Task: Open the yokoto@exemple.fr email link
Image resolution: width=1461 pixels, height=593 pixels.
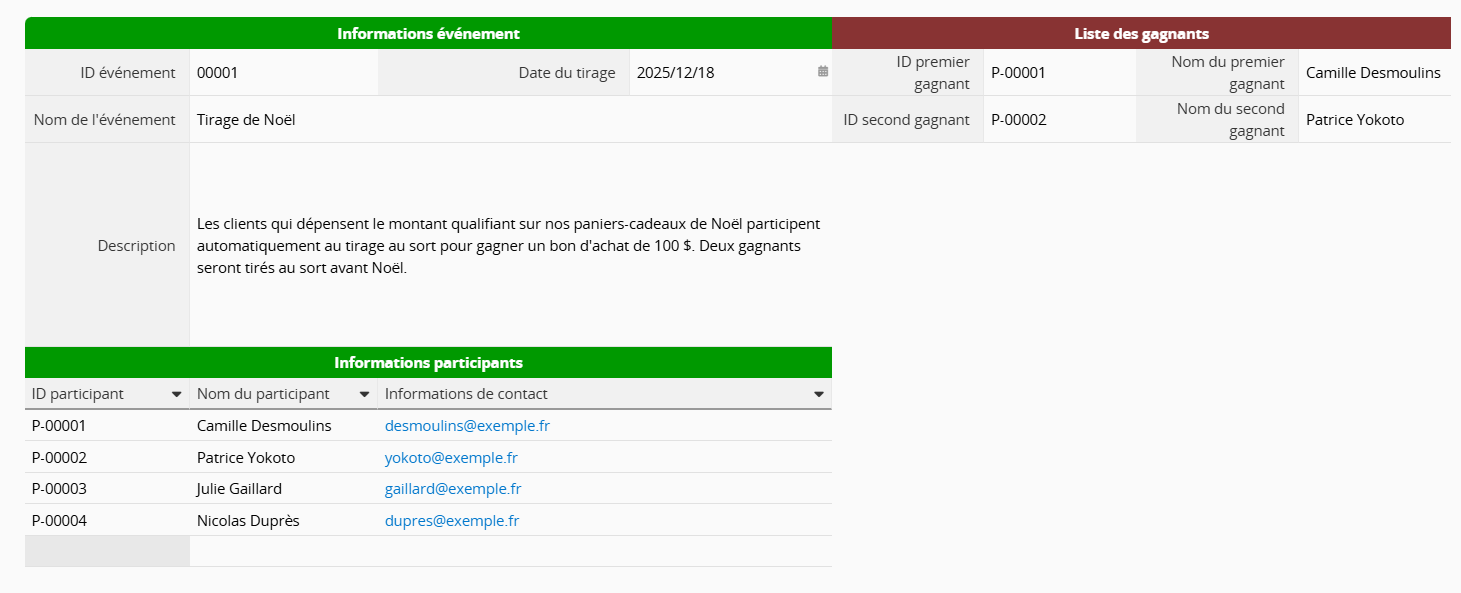Action: [451, 457]
